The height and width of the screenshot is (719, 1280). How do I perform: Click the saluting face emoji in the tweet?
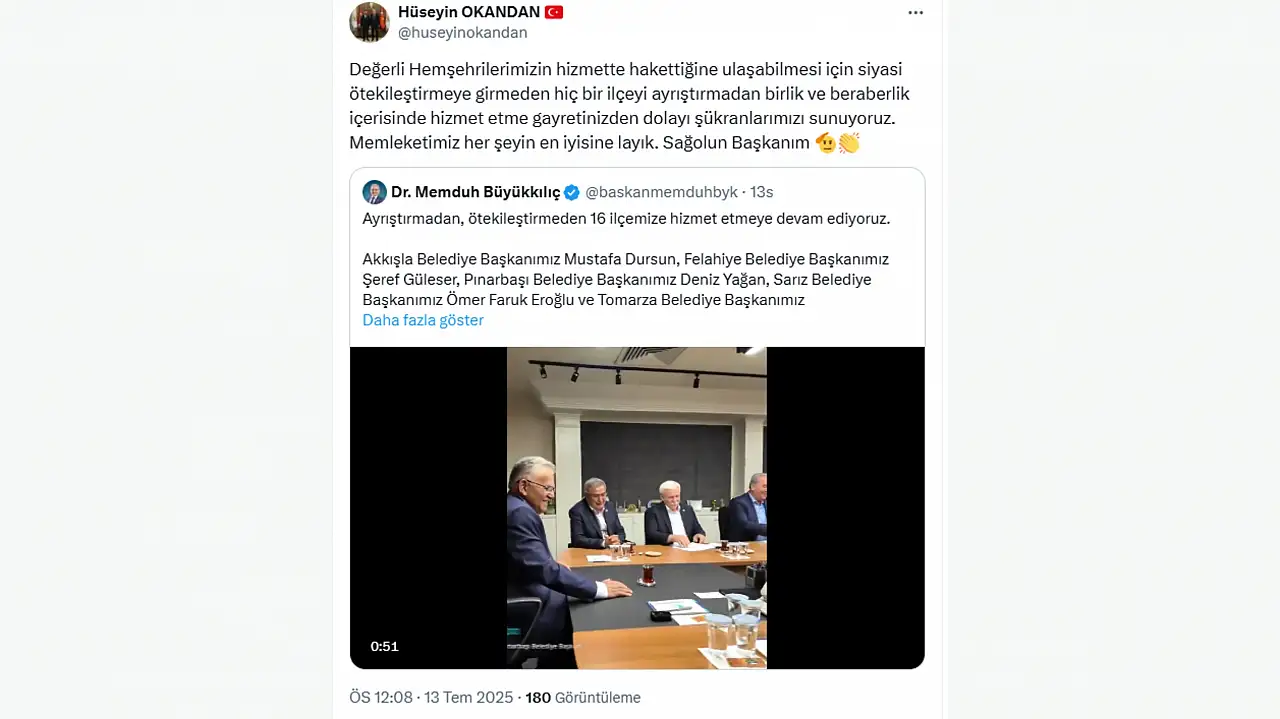(826, 143)
